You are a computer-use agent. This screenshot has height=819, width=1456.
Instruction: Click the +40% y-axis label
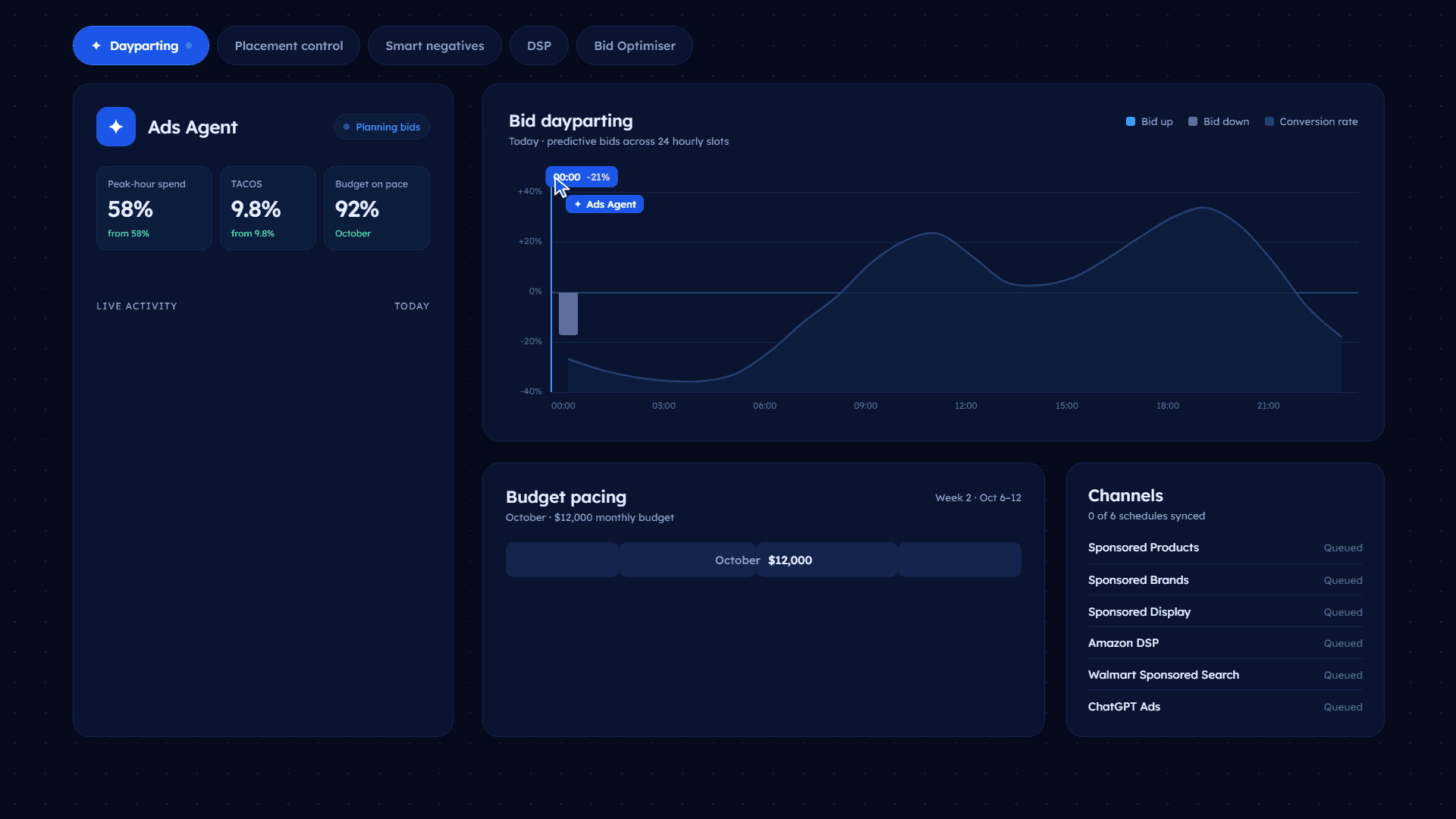click(530, 191)
